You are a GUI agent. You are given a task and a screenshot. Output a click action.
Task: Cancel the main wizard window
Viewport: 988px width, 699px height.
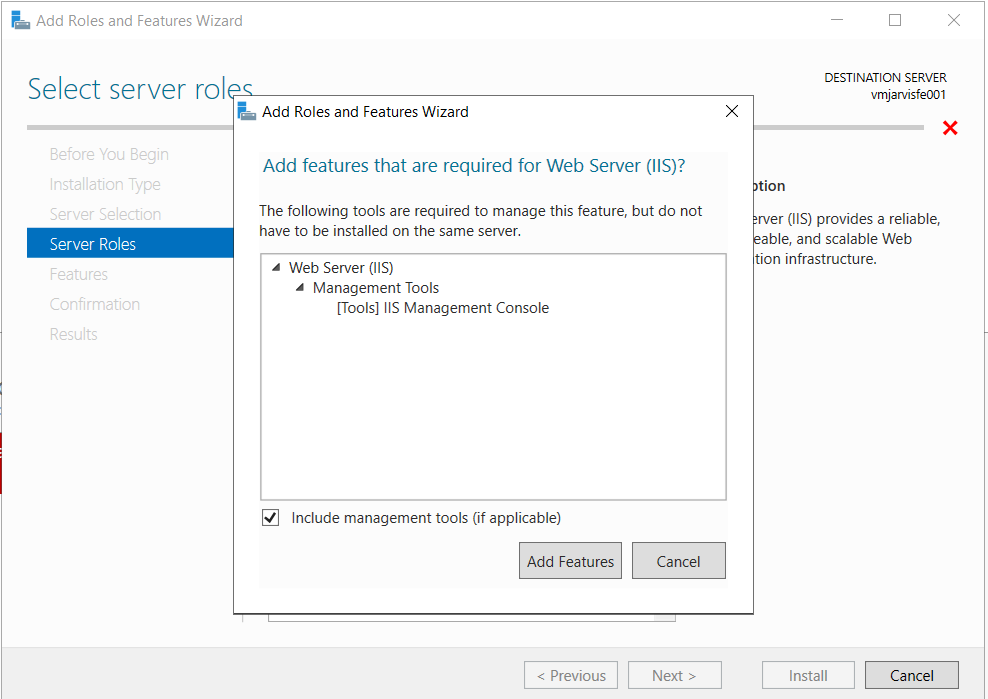point(912,675)
